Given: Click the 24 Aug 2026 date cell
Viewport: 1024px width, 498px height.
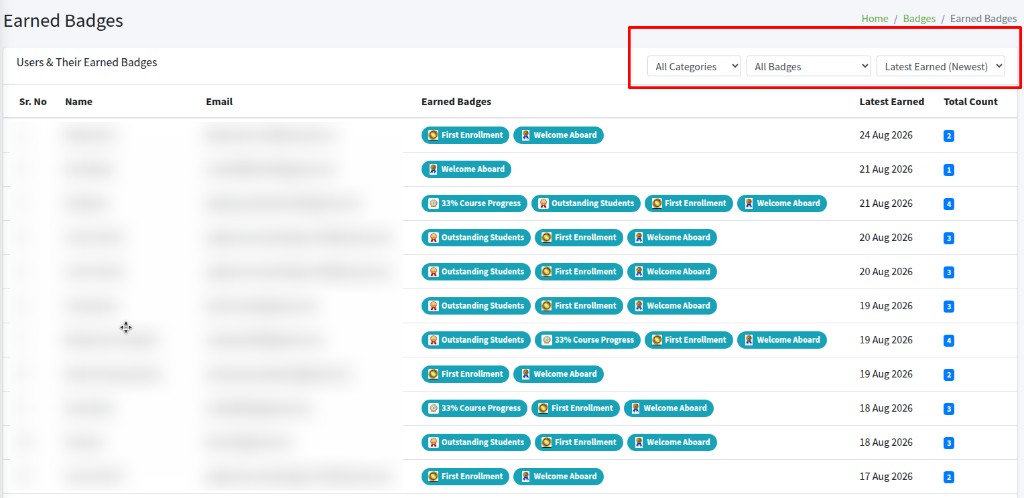Looking at the screenshot, I should pyautogui.click(x=886, y=135).
